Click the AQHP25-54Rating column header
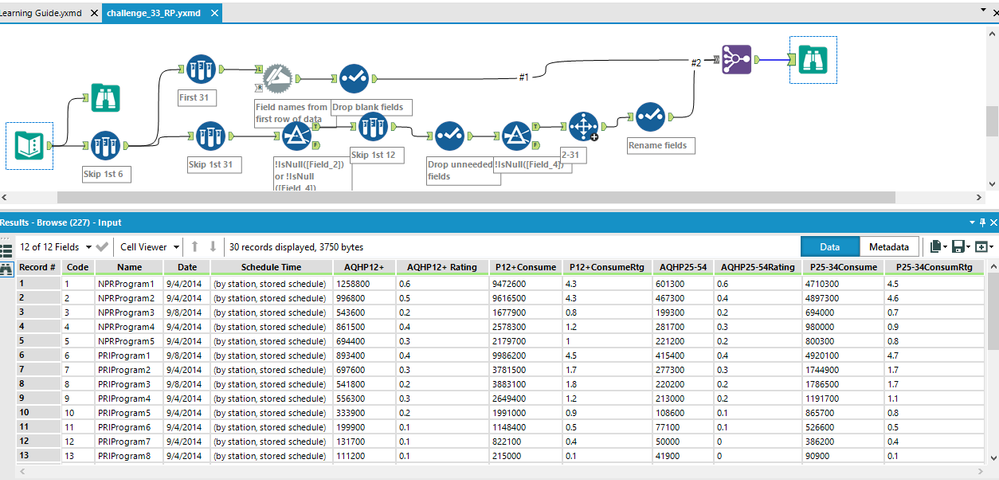This screenshot has width=999, height=480. point(758,267)
